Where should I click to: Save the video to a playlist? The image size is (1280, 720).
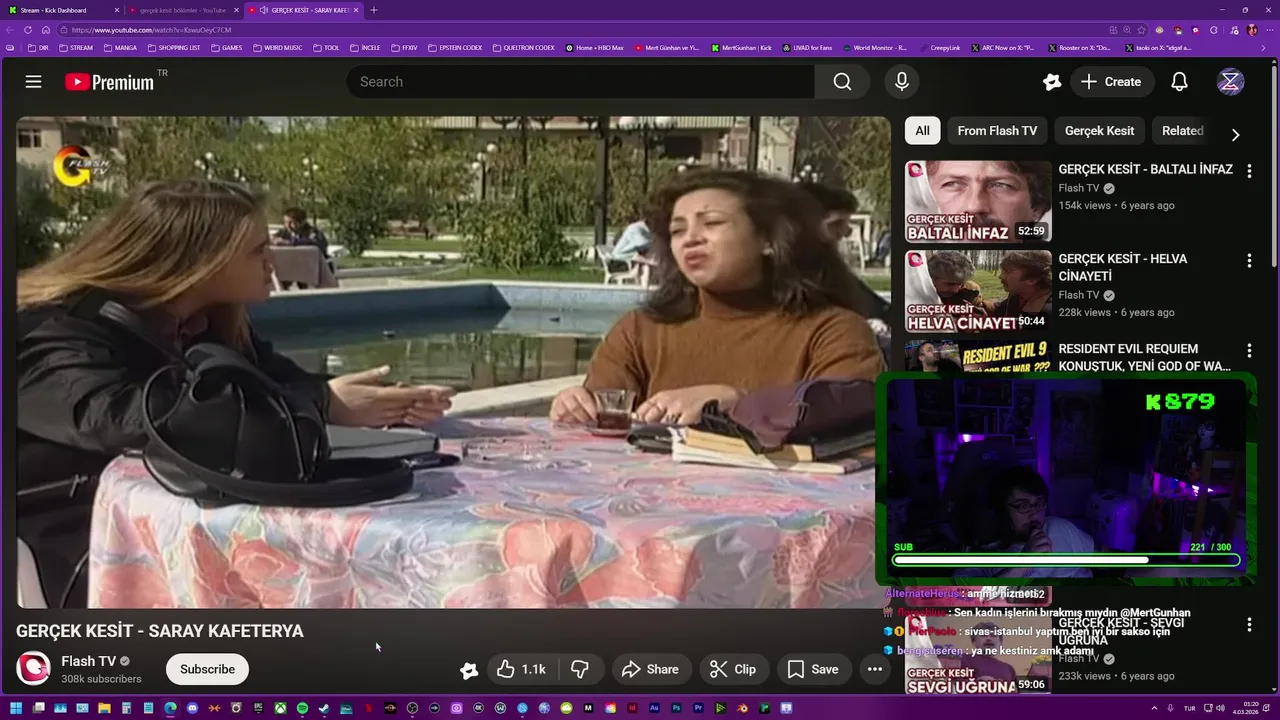pyautogui.click(x=813, y=669)
